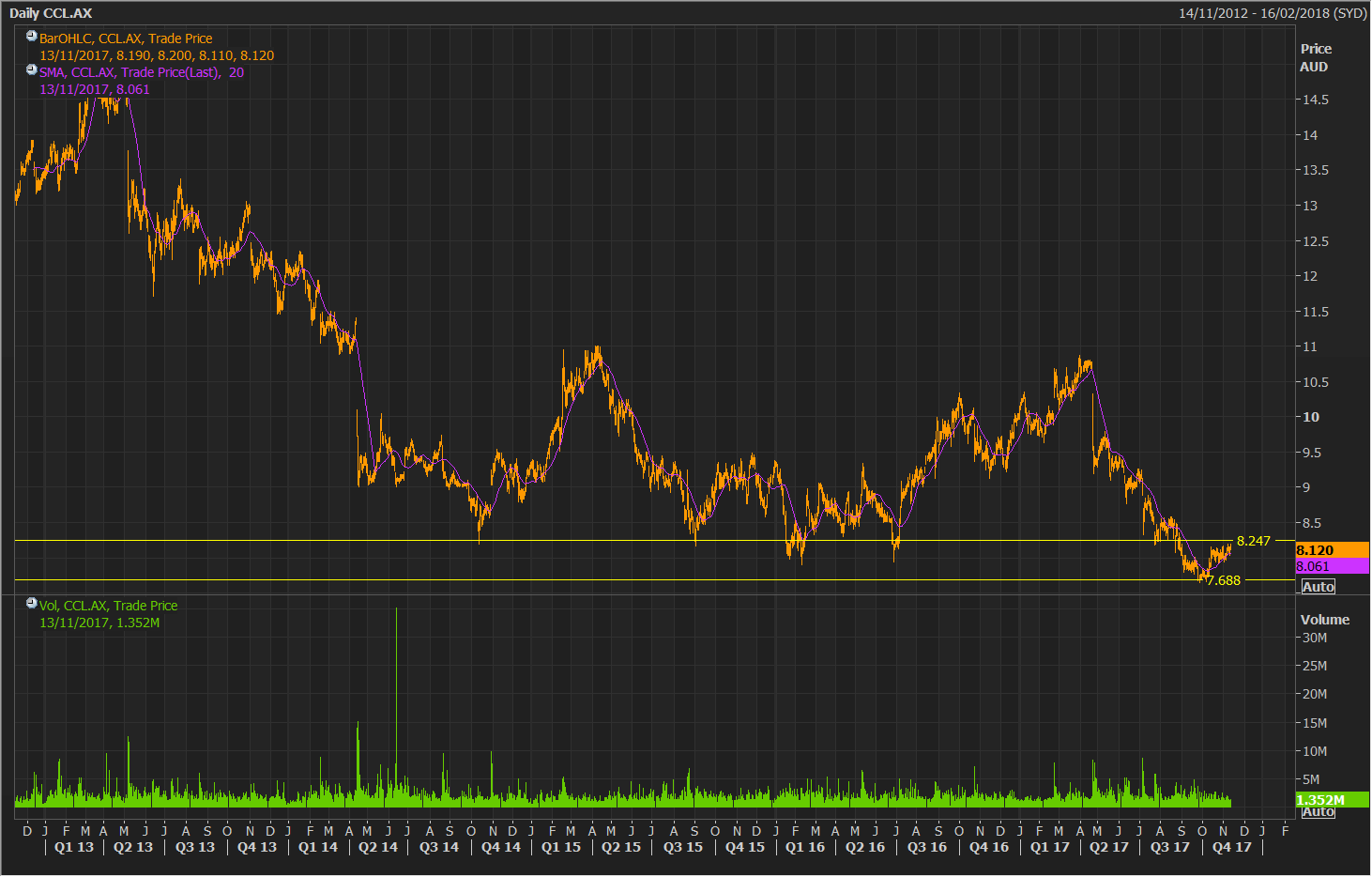This screenshot has width=1372, height=877.
Task: Click the 13/11/2017, 1.352M volume readout
Action: point(99,623)
